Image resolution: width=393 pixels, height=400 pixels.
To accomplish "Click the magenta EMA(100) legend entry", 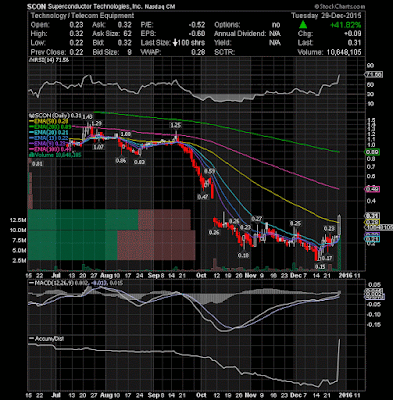I will click(x=50, y=149).
